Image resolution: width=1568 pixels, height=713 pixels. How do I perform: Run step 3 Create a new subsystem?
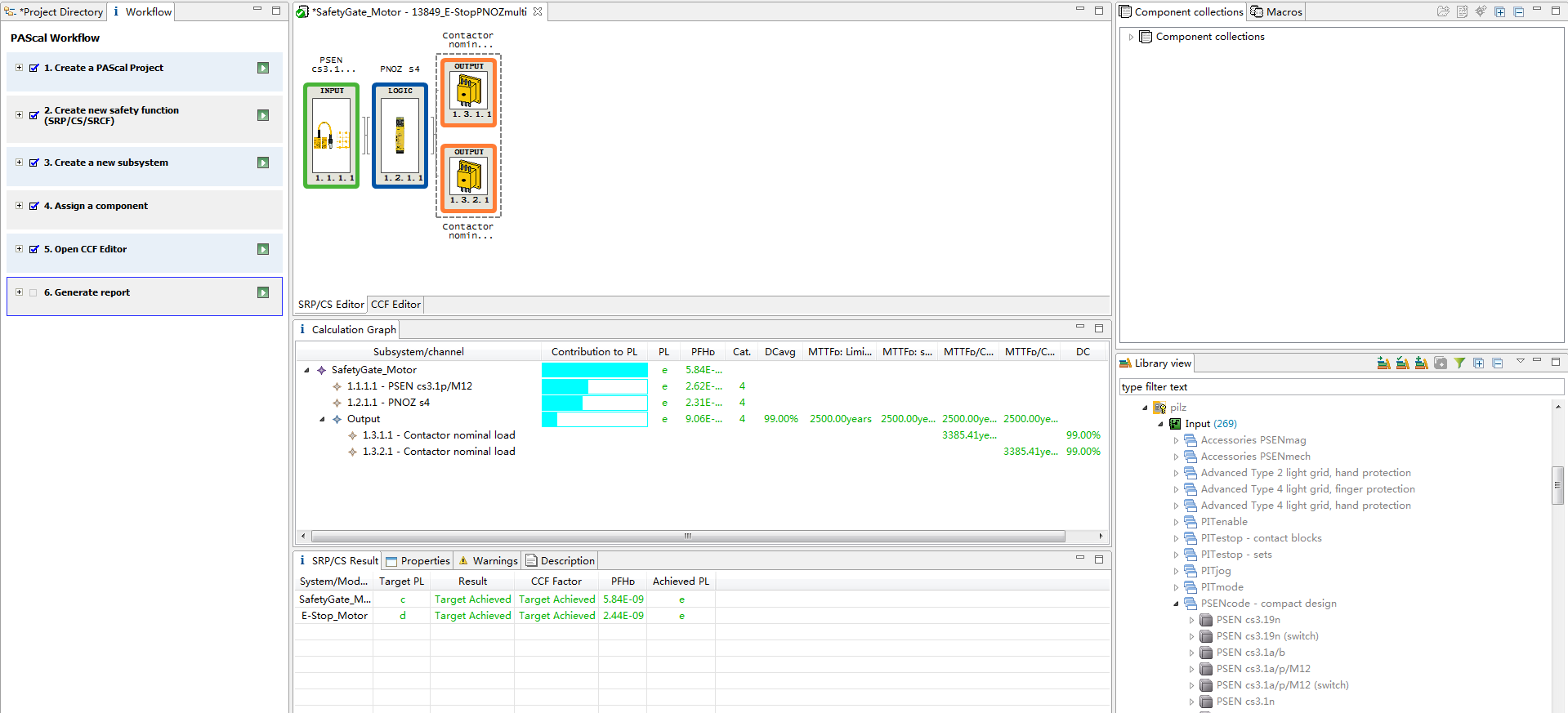click(263, 163)
